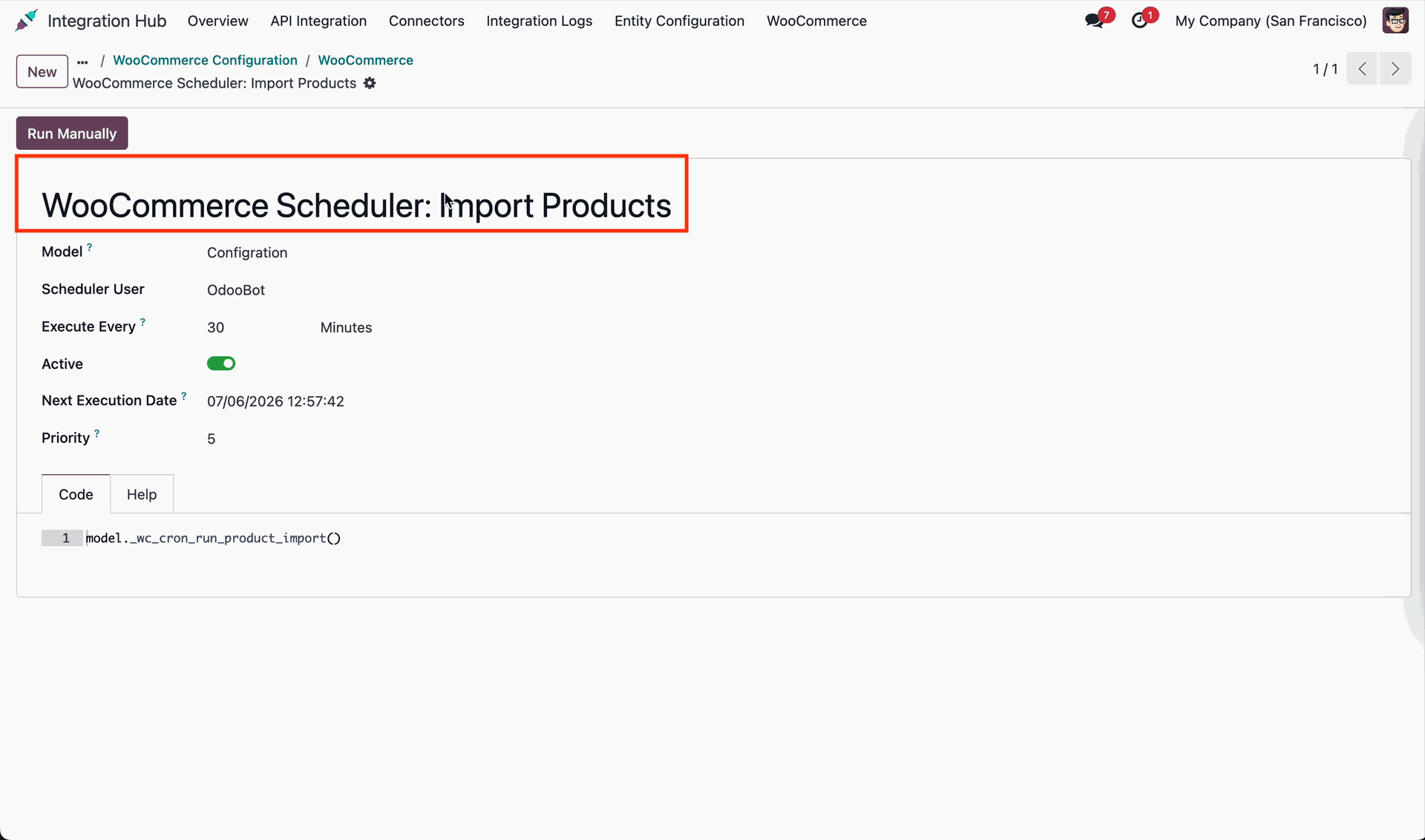The height and width of the screenshot is (840, 1425).
Task: Click the Integration Hub app title
Action: tap(107, 21)
